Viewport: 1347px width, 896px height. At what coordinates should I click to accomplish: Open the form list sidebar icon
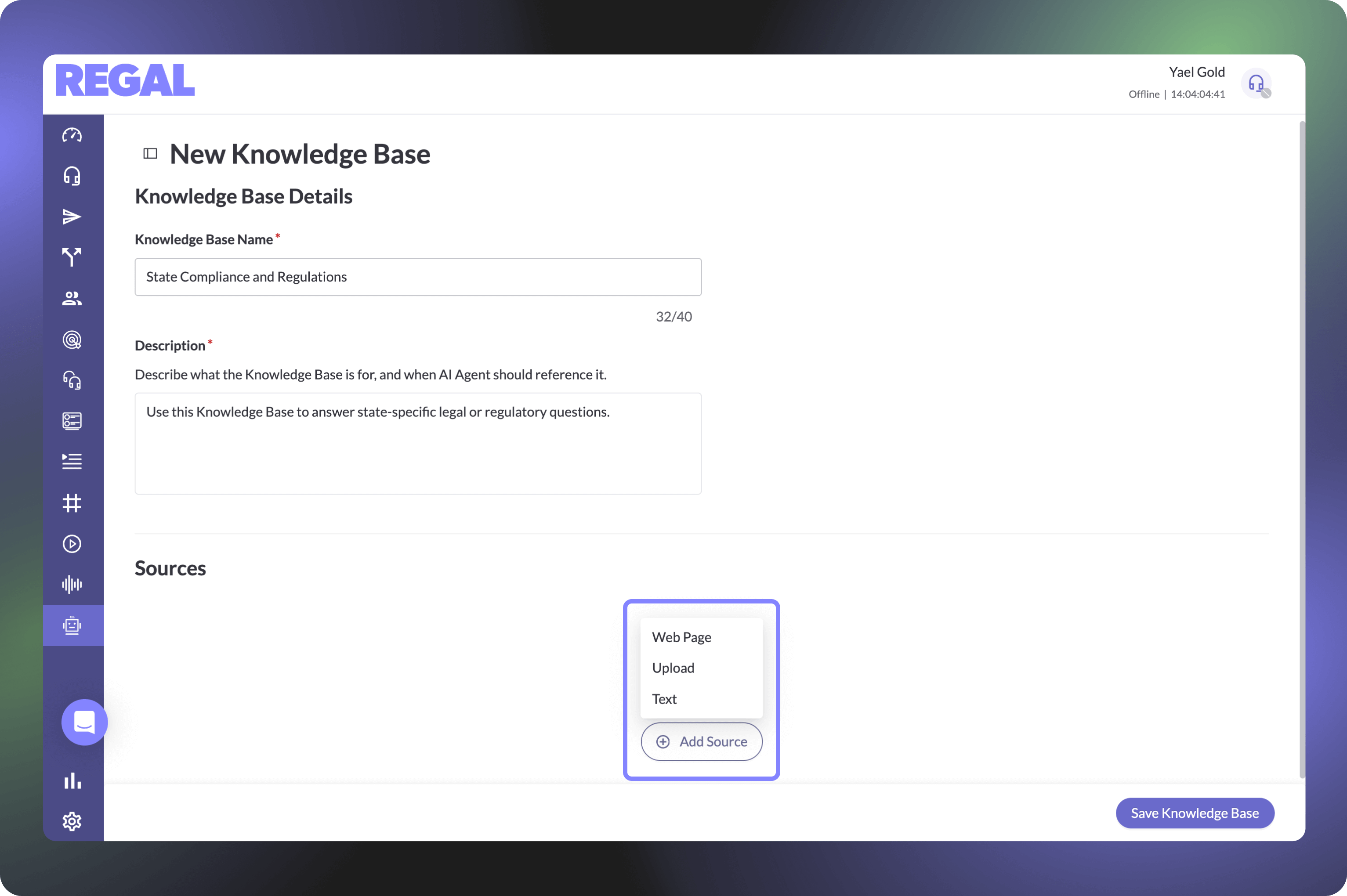click(72, 421)
